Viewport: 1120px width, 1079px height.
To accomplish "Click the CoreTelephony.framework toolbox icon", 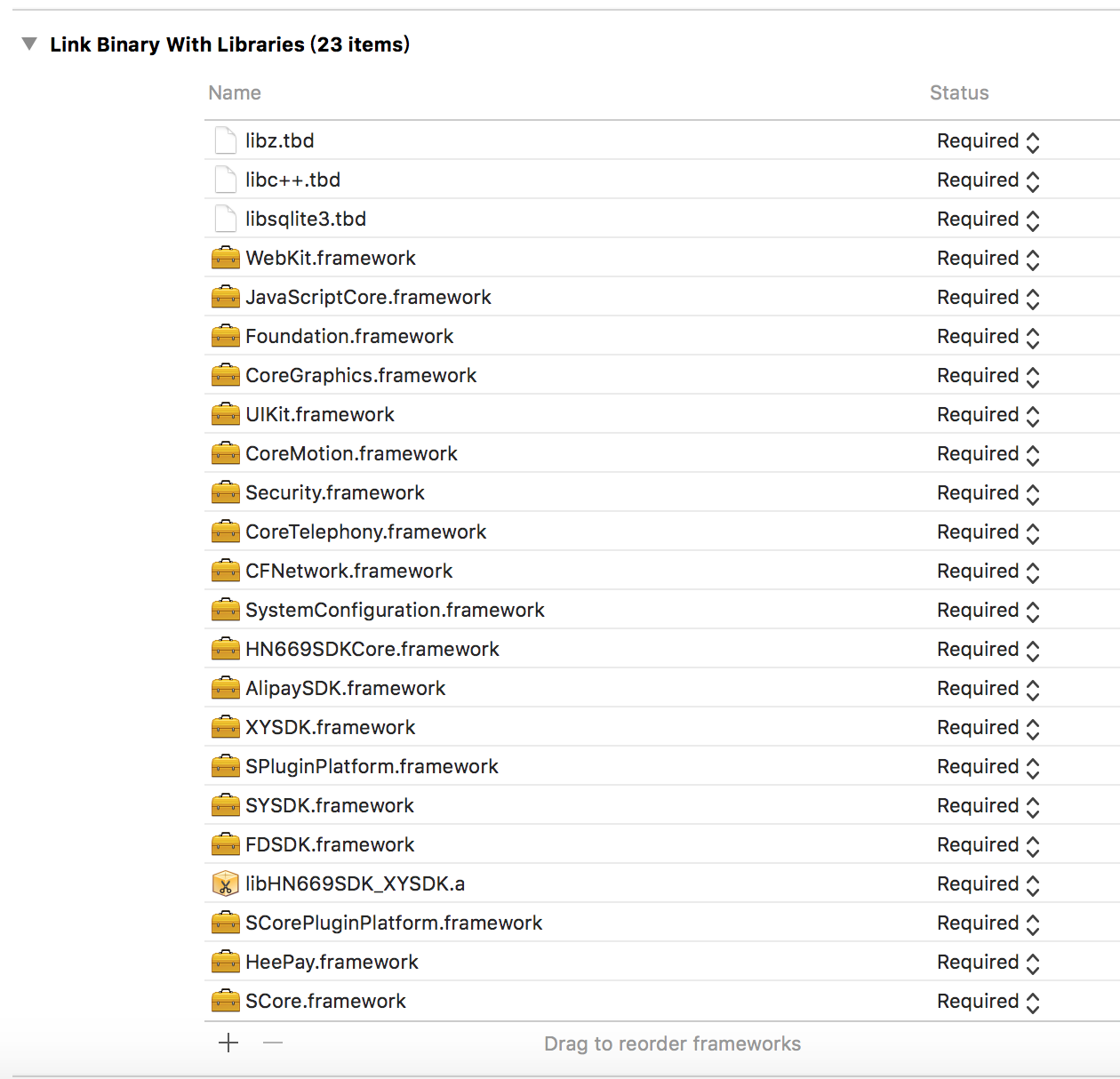I will coord(226,532).
